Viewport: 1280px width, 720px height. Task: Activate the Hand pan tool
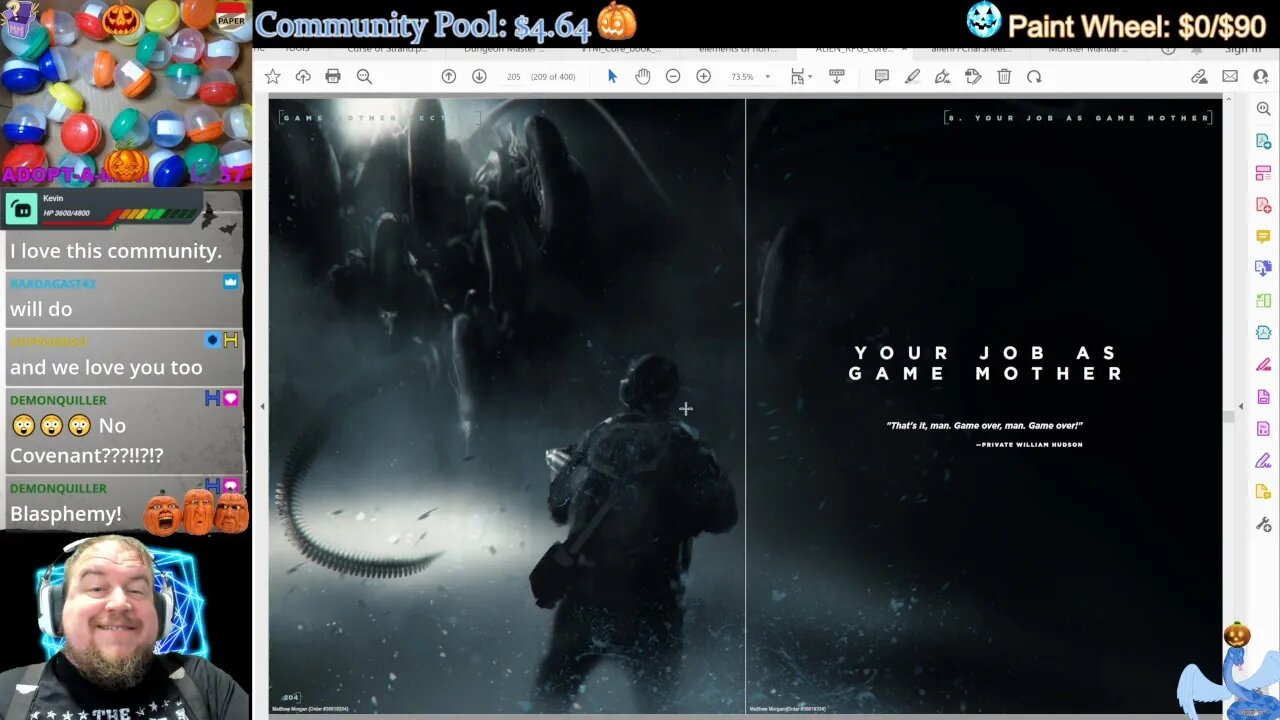click(x=643, y=77)
